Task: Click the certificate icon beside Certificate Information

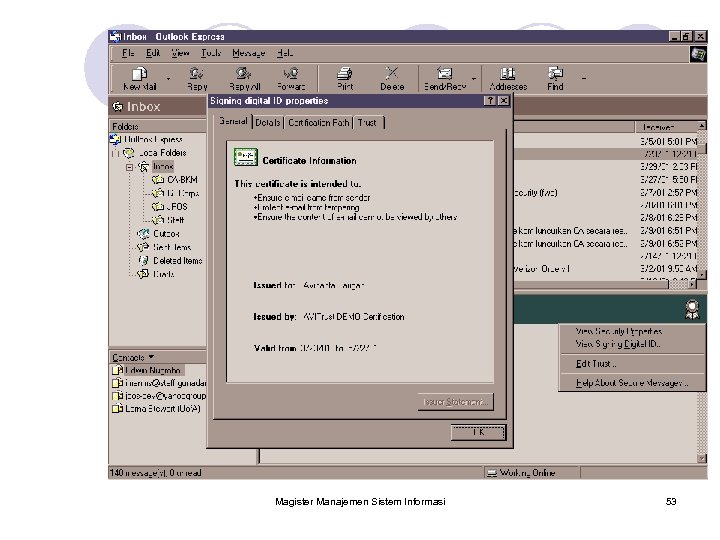Action: tap(246, 157)
